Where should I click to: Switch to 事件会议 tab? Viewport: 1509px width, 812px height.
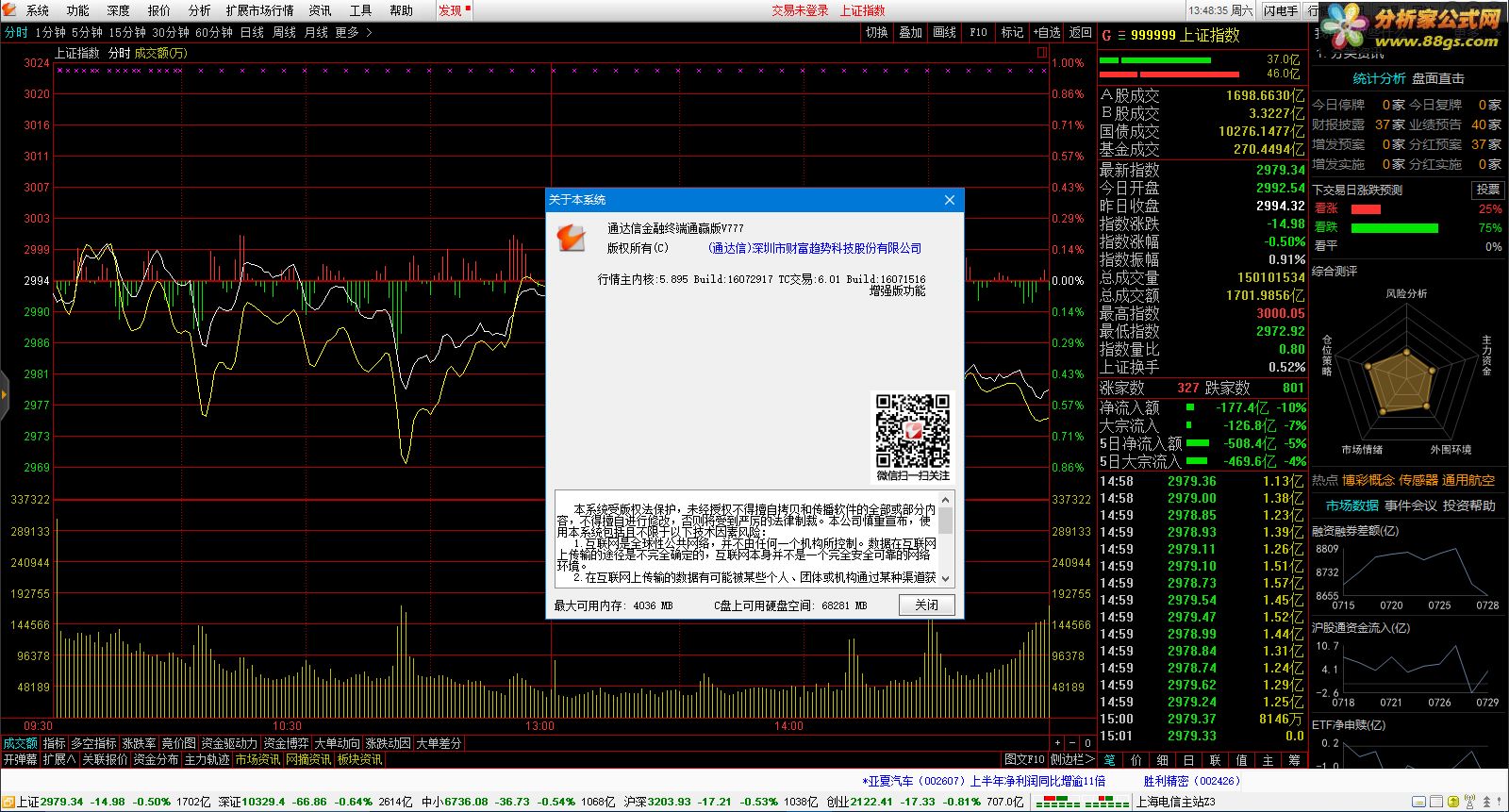coord(1411,505)
